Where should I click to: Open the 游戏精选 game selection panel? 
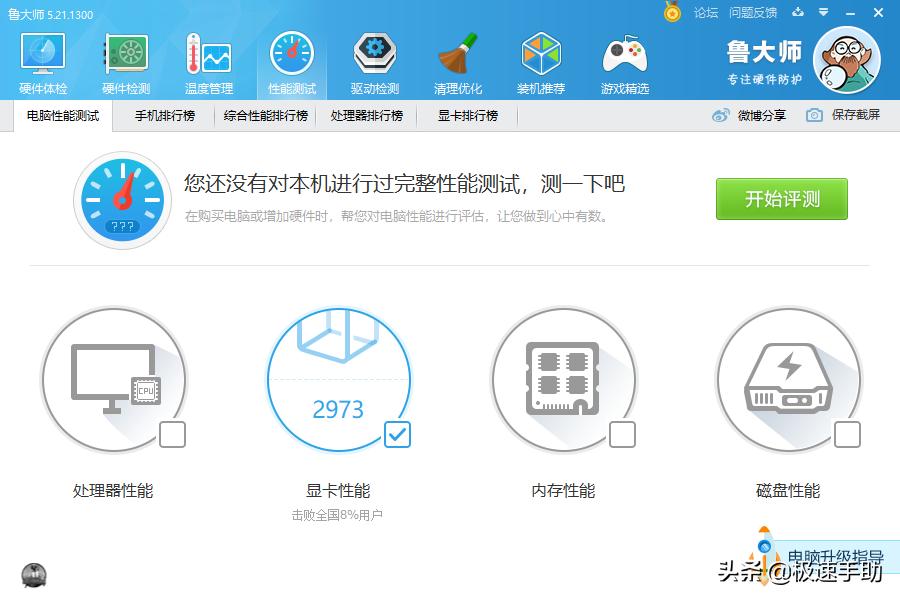[x=625, y=60]
